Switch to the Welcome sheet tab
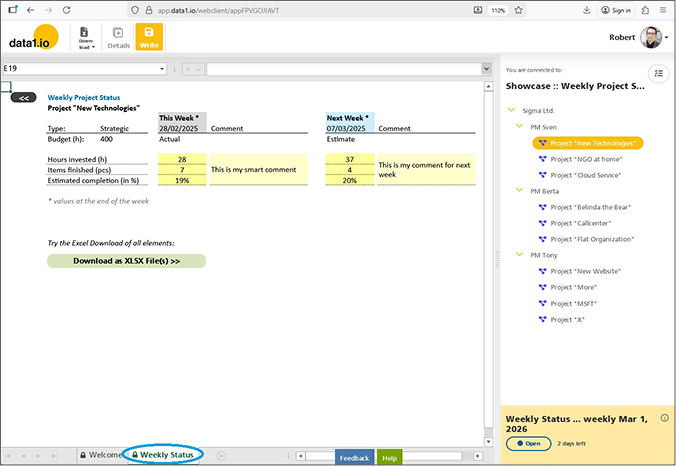Image resolution: width=676 pixels, height=466 pixels. tap(103, 455)
